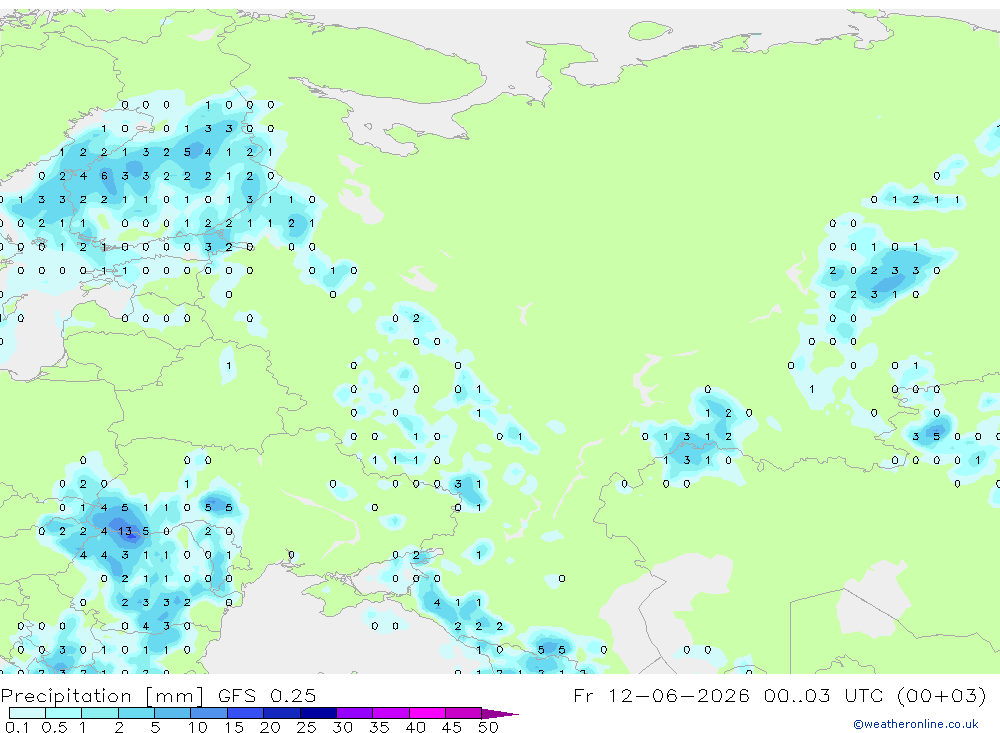This screenshot has width=1000, height=733.
Task: Click the legend label '50'
Action: click(489, 727)
